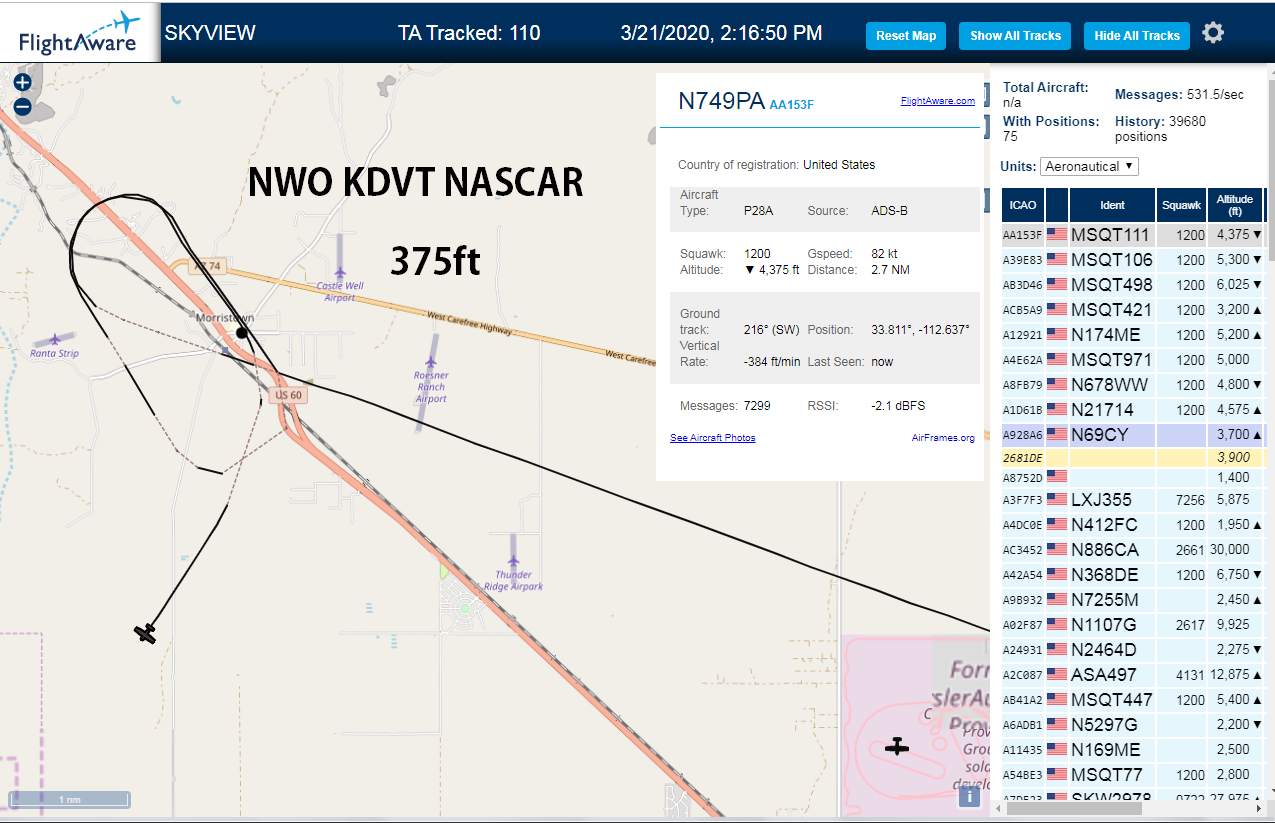Select the aircraft over the proving grounds
The height and width of the screenshot is (823, 1275).
coord(897,746)
